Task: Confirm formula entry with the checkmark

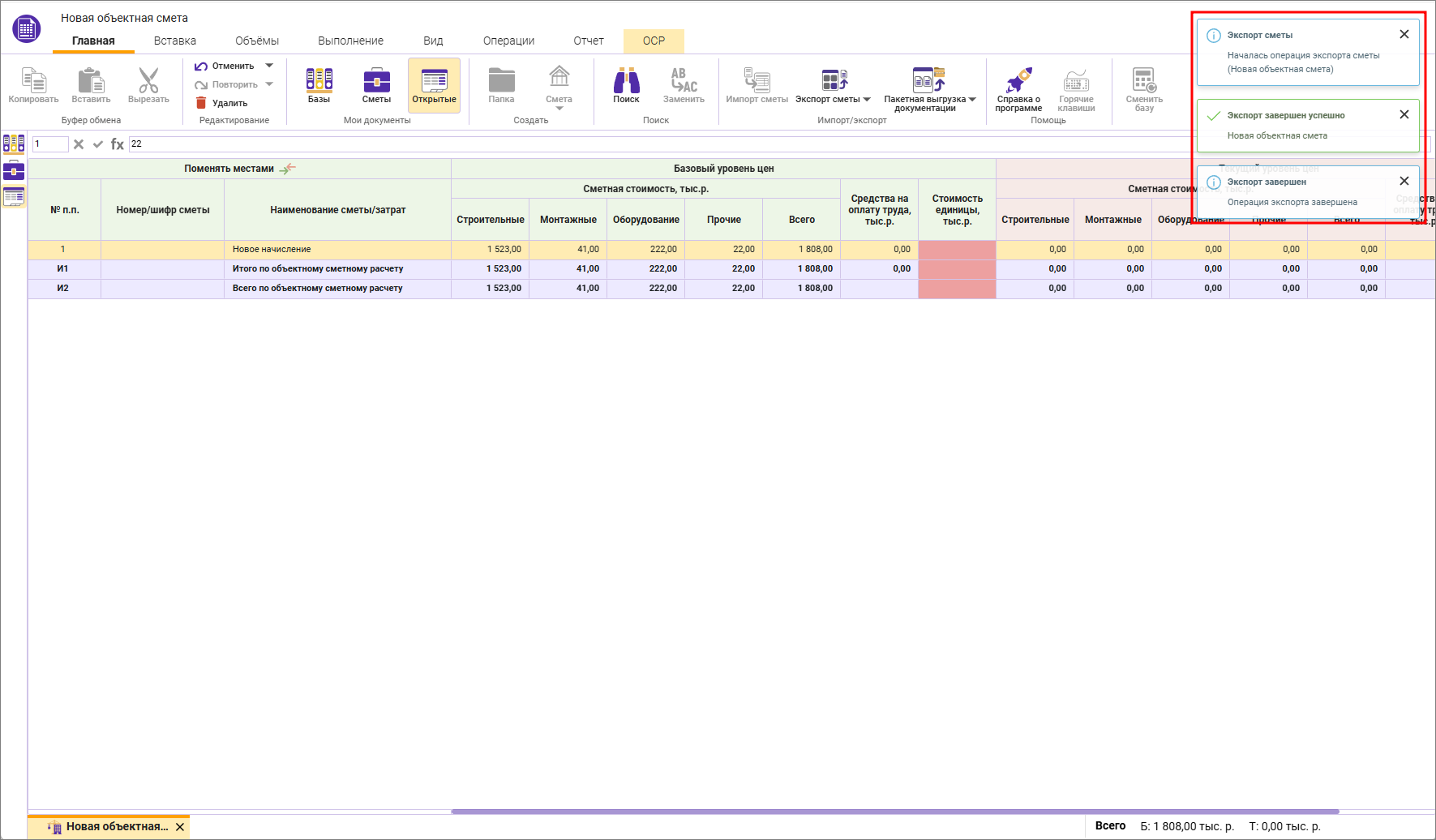Action: [98, 144]
